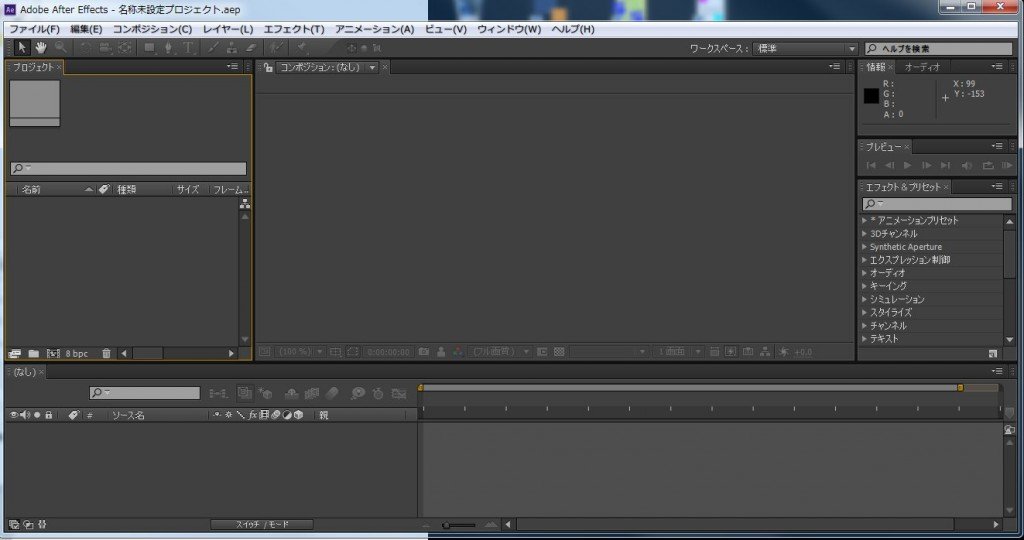This screenshot has height=540, width=1024.
Task: Toggle Draft 3D in timeline
Action: point(264,393)
